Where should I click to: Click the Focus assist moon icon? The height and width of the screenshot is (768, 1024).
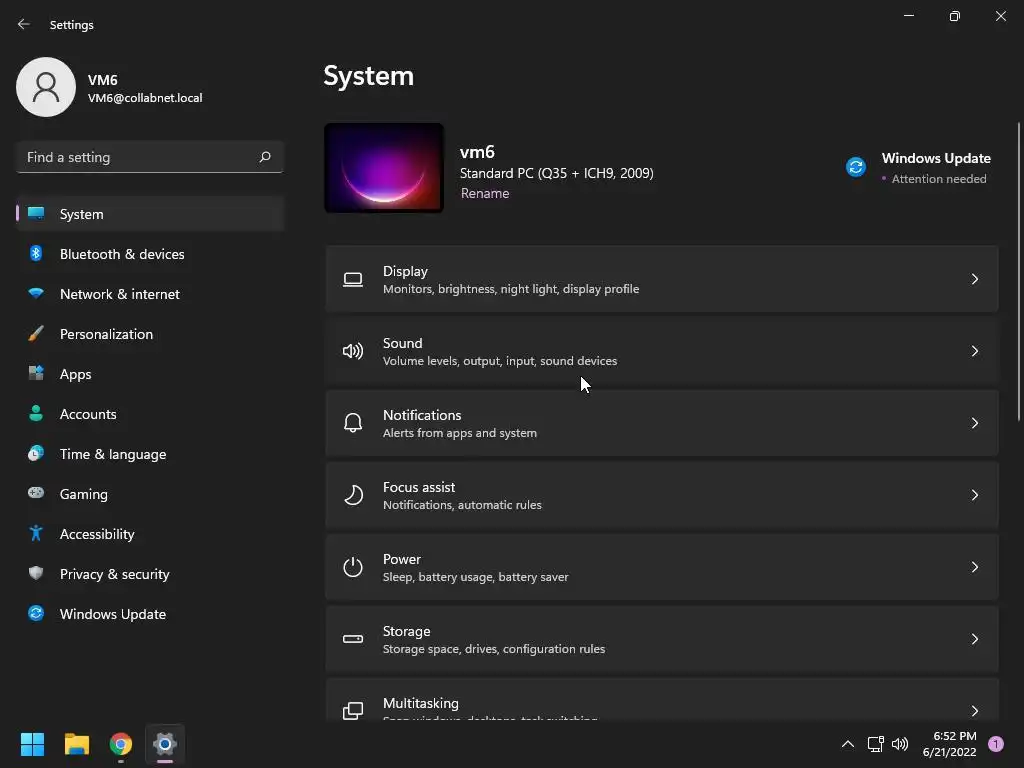tap(353, 495)
